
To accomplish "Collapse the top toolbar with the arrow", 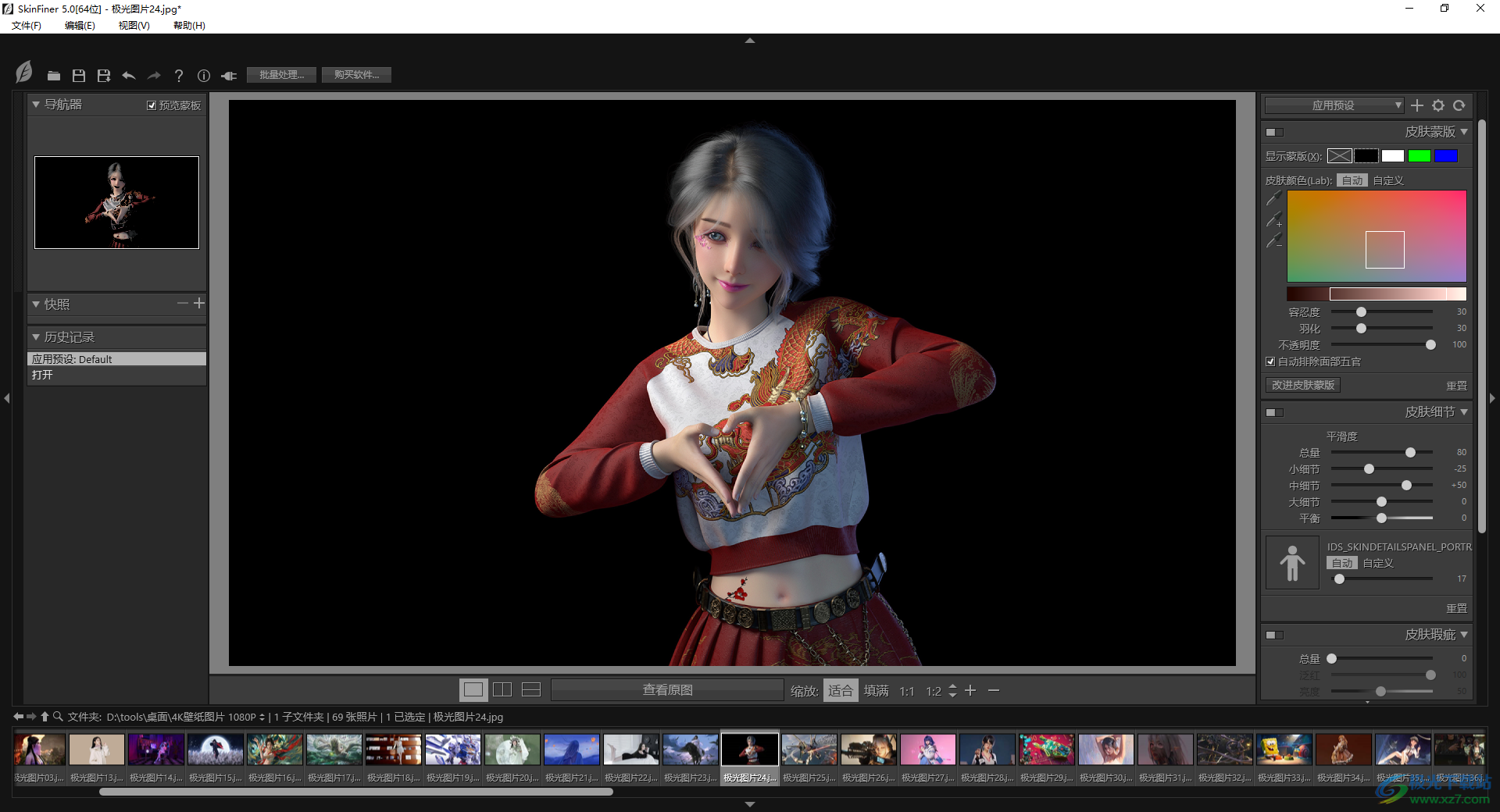I will pos(750,41).
